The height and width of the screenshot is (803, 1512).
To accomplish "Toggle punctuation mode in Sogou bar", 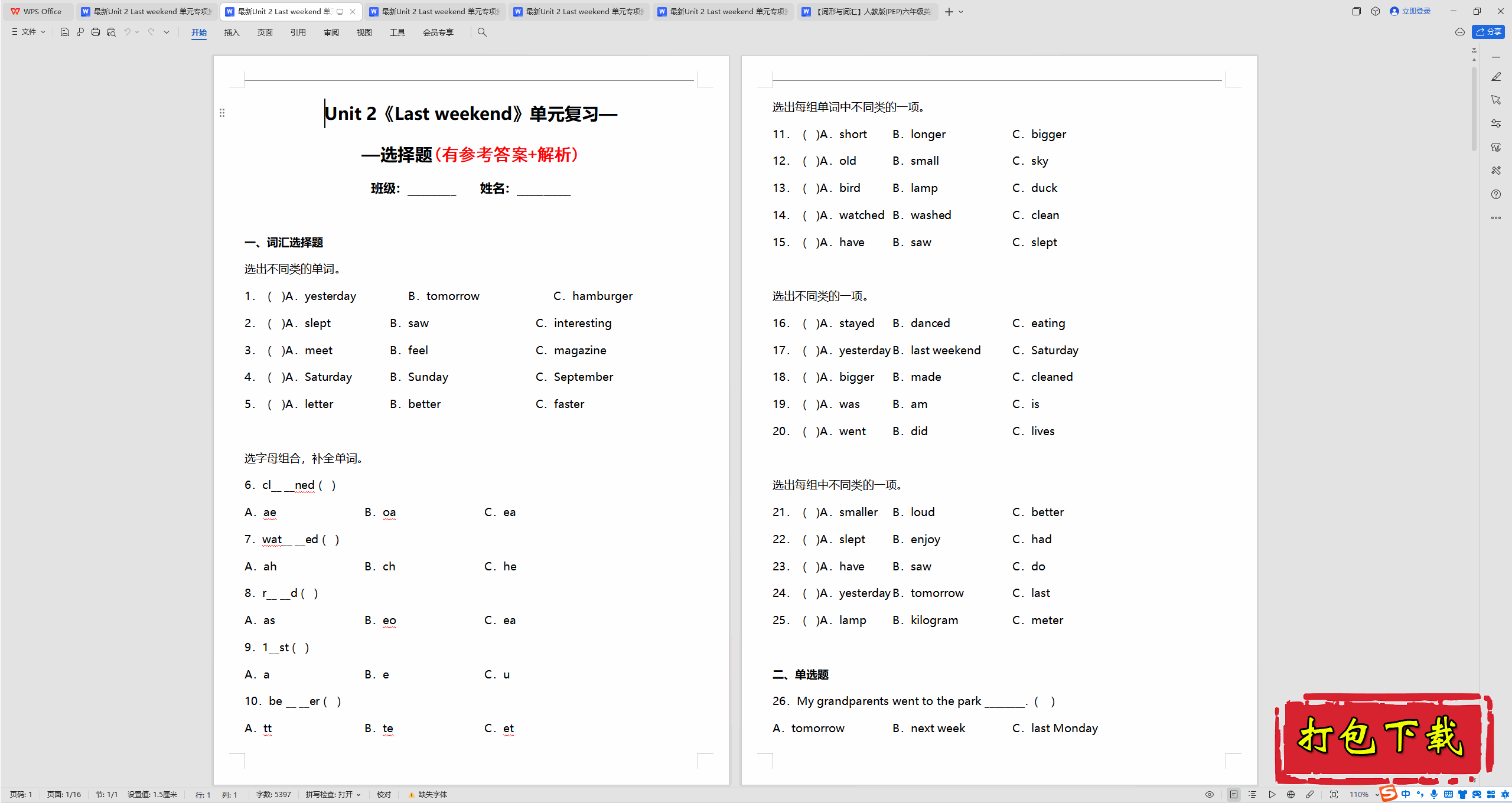I will click(x=1420, y=795).
